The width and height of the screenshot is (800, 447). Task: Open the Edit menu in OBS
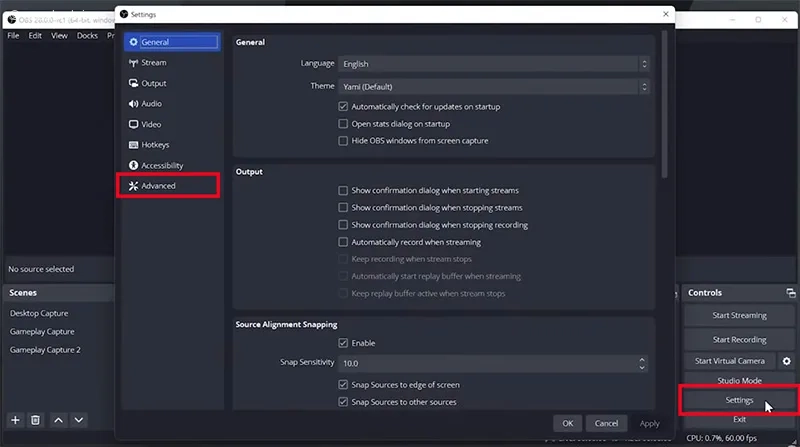point(35,36)
